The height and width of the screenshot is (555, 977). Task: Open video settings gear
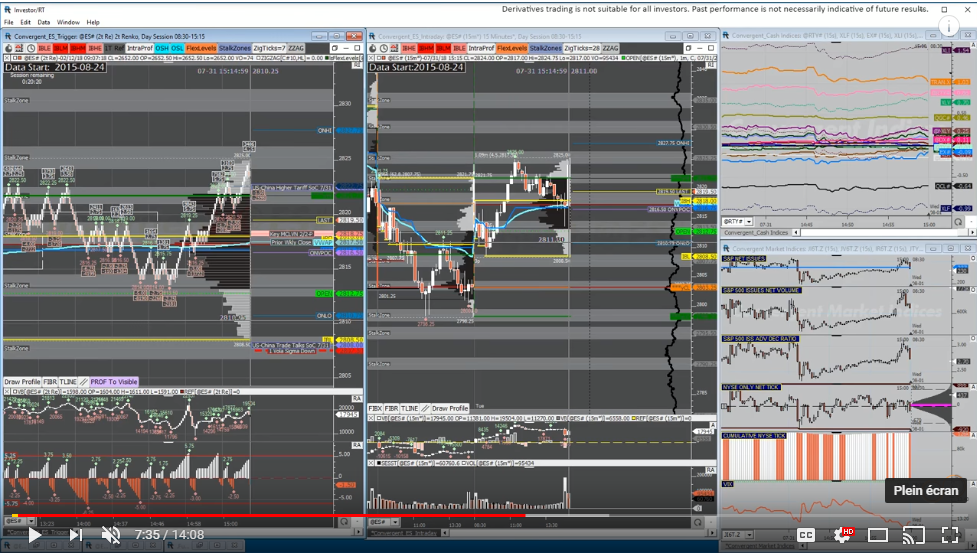click(x=844, y=534)
